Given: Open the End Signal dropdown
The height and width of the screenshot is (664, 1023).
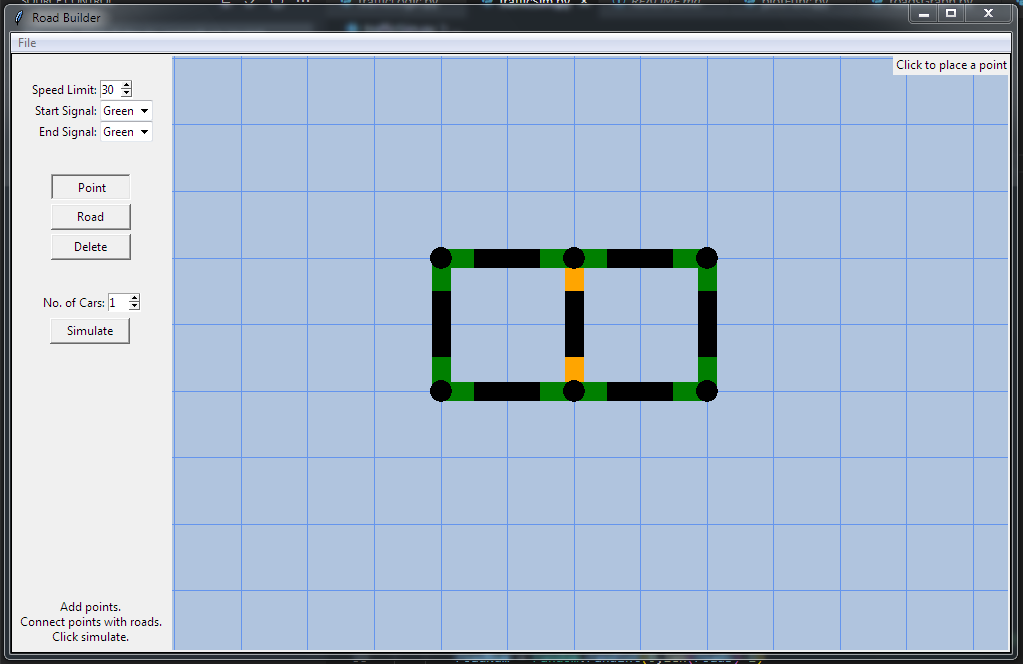Looking at the screenshot, I should (x=125, y=131).
